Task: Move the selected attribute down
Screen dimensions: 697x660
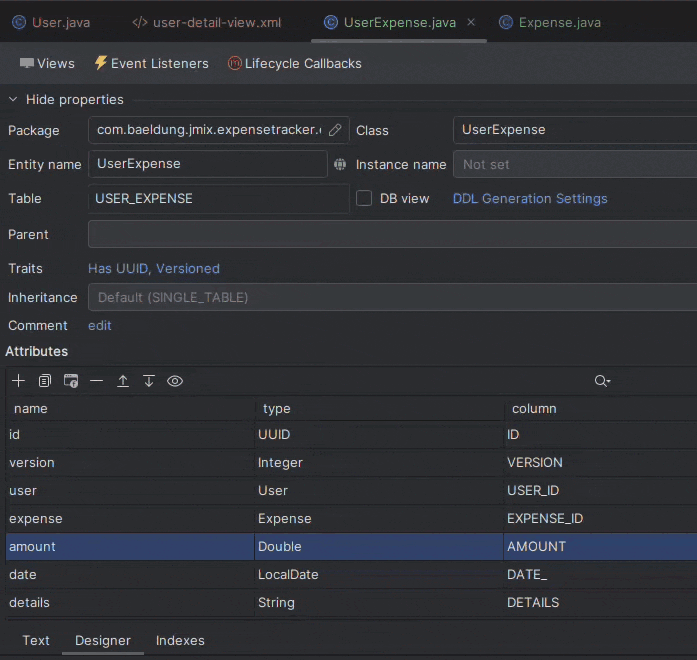Action: coord(149,381)
